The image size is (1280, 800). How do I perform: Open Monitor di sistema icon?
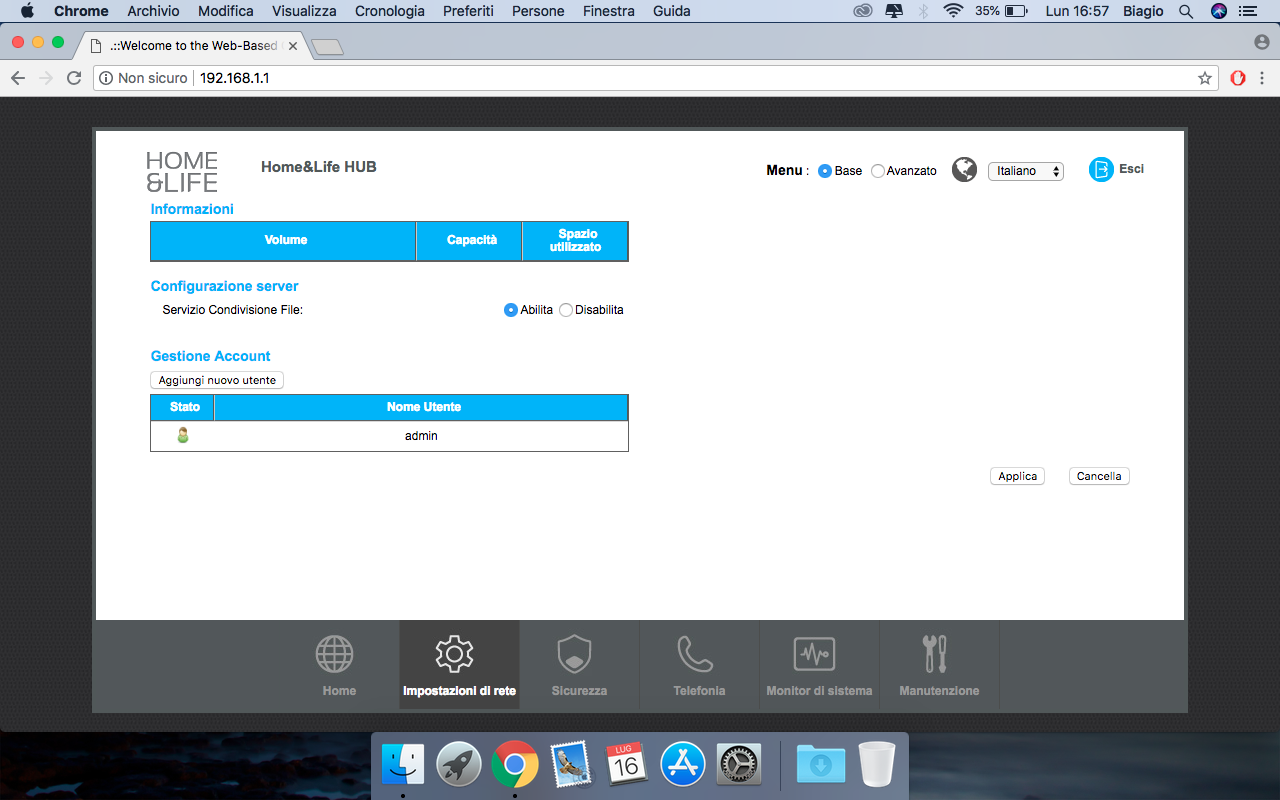pyautogui.click(x=814, y=654)
